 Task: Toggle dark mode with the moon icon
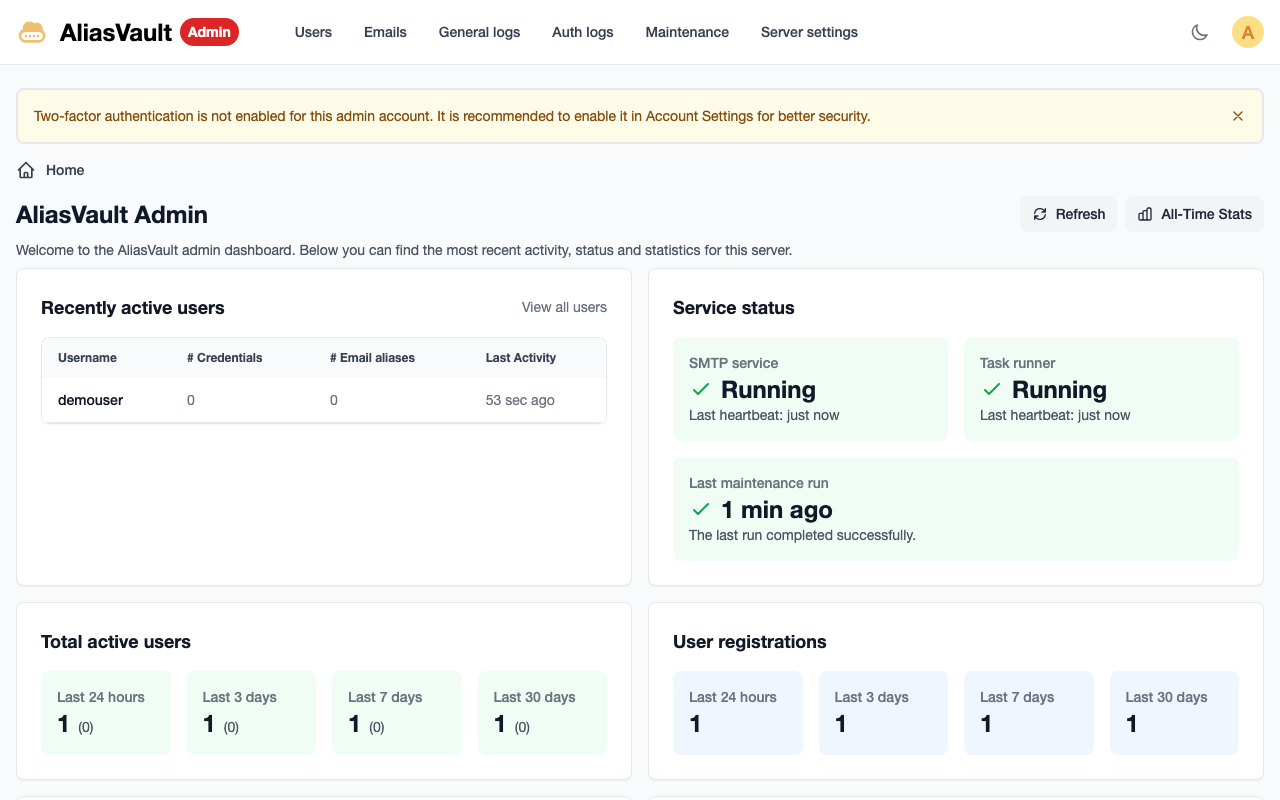tap(1200, 32)
